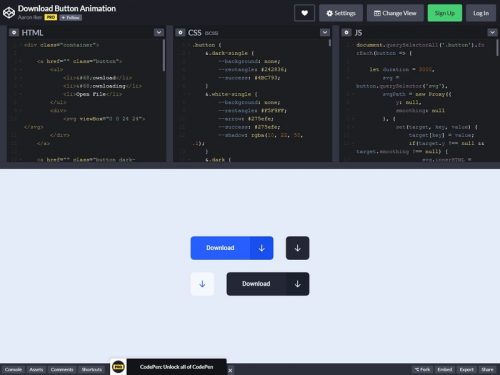Expand the JS panel dropdown chevron

(x=492, y=32)
